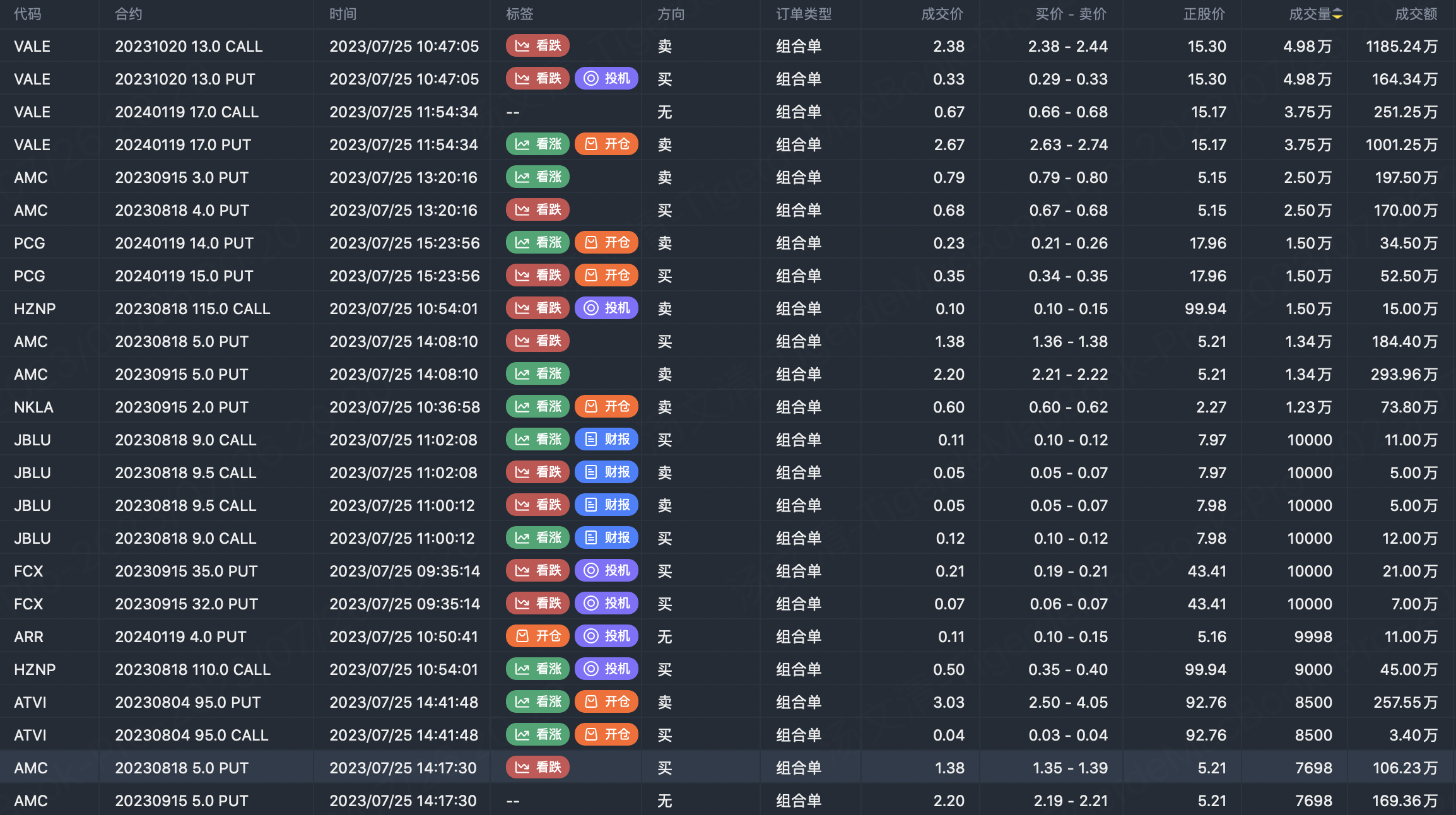
Task: Click turnover value 106.23万
Action: pyautogui.click(x=1406, y=768)
